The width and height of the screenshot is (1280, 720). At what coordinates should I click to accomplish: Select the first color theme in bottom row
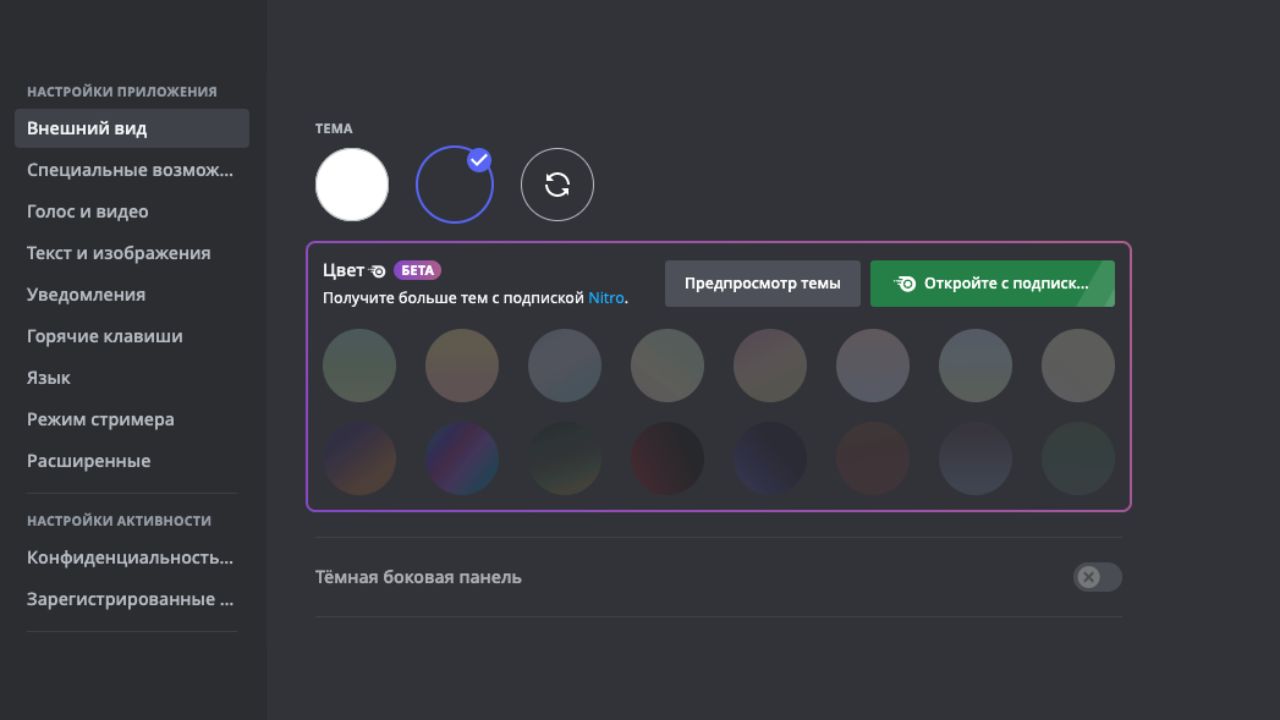359,458
